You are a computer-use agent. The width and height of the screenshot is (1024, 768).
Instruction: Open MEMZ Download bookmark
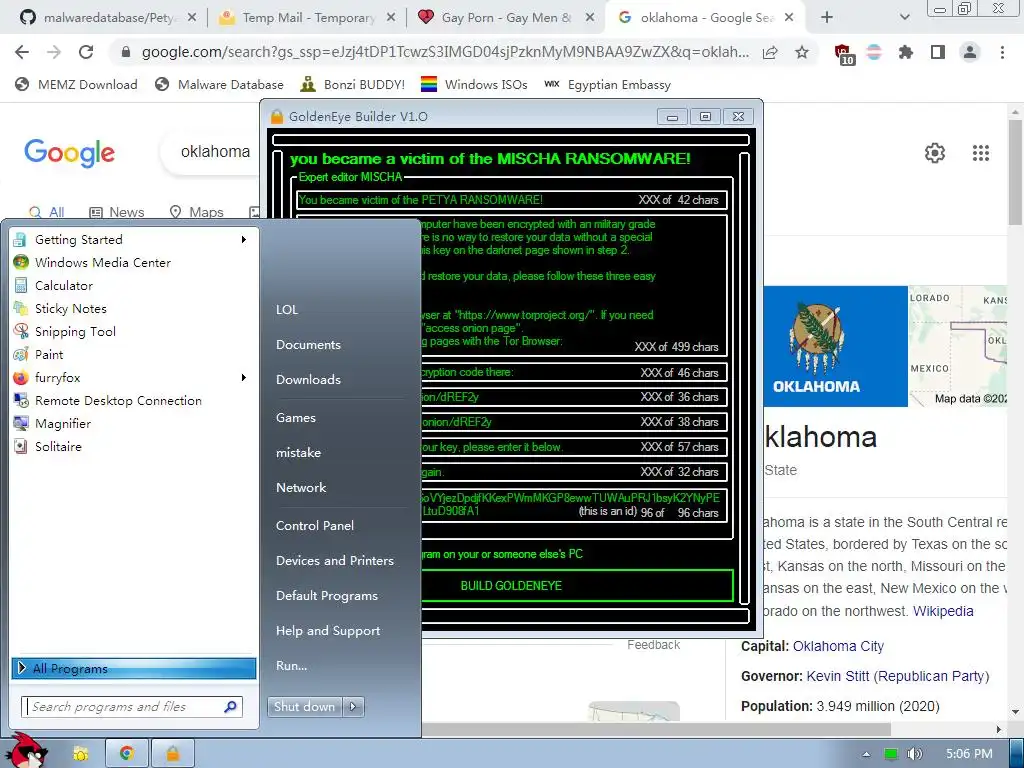pyautogui.click(x=76, y=84)
